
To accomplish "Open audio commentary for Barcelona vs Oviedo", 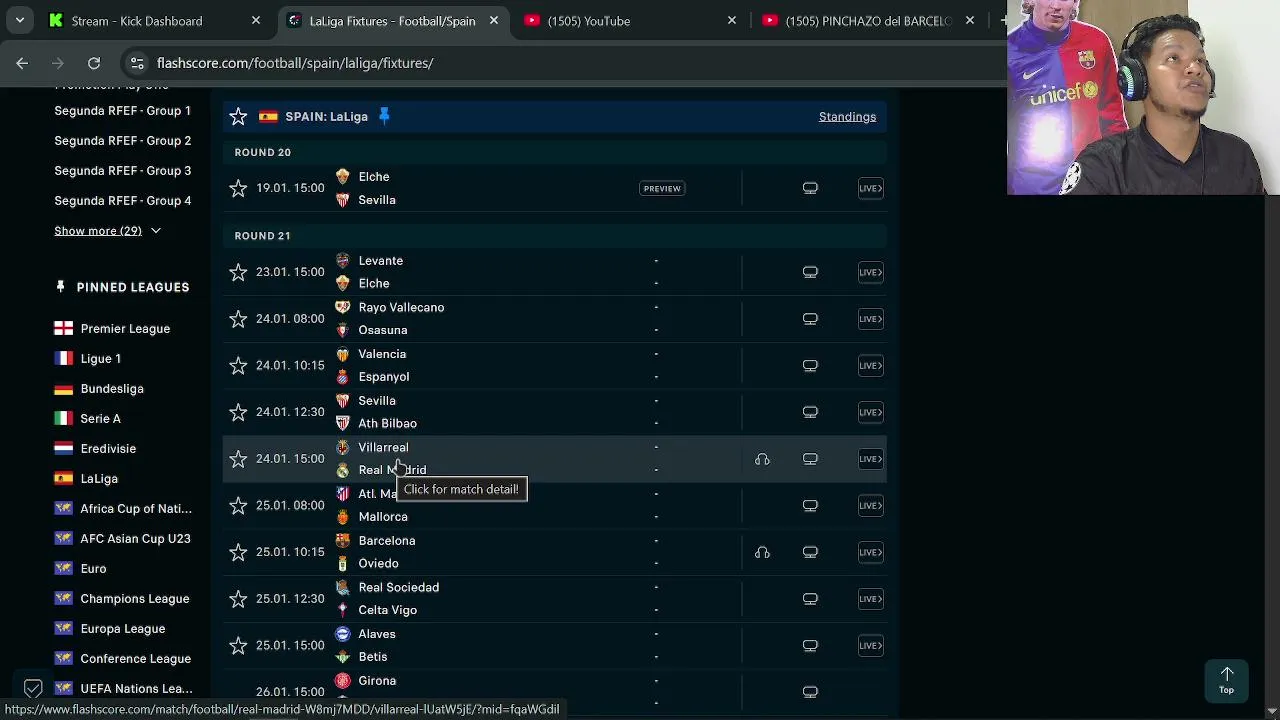I will 762,552.
